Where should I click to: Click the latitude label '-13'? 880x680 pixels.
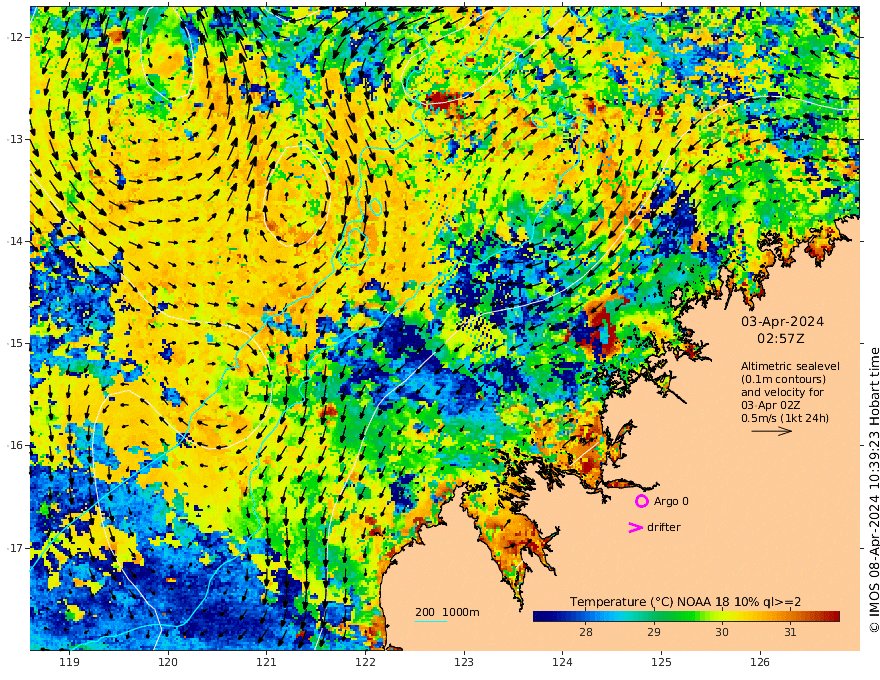(15, 139)
